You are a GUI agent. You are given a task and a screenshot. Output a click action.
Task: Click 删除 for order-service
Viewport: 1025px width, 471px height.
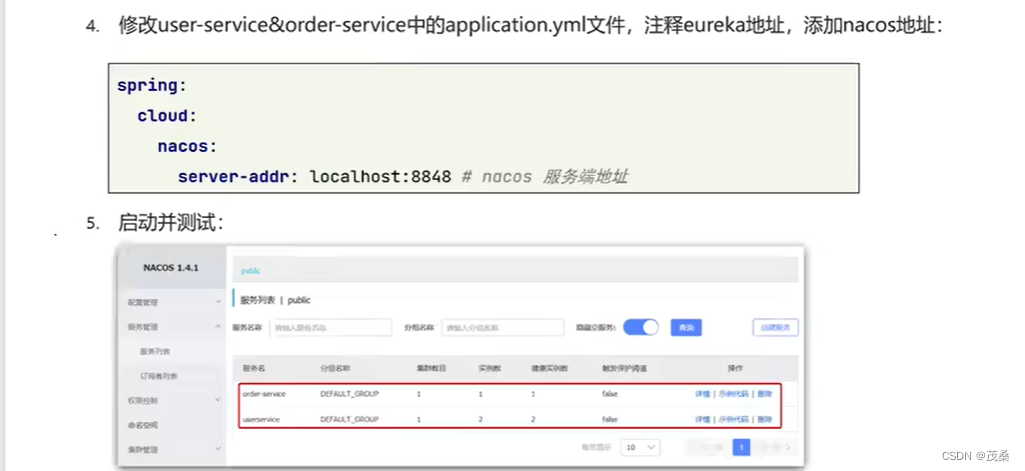[x=764, y=394]
